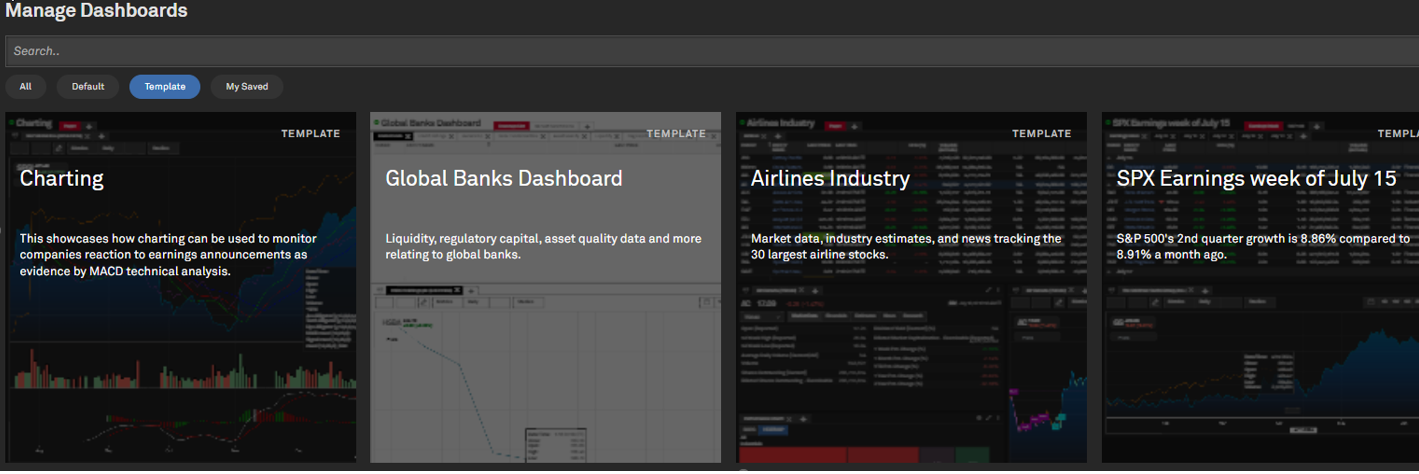This screenshot has height=474, width=1419.
Task: Click the Airlines market data description text
Action: tap(906, 247)
